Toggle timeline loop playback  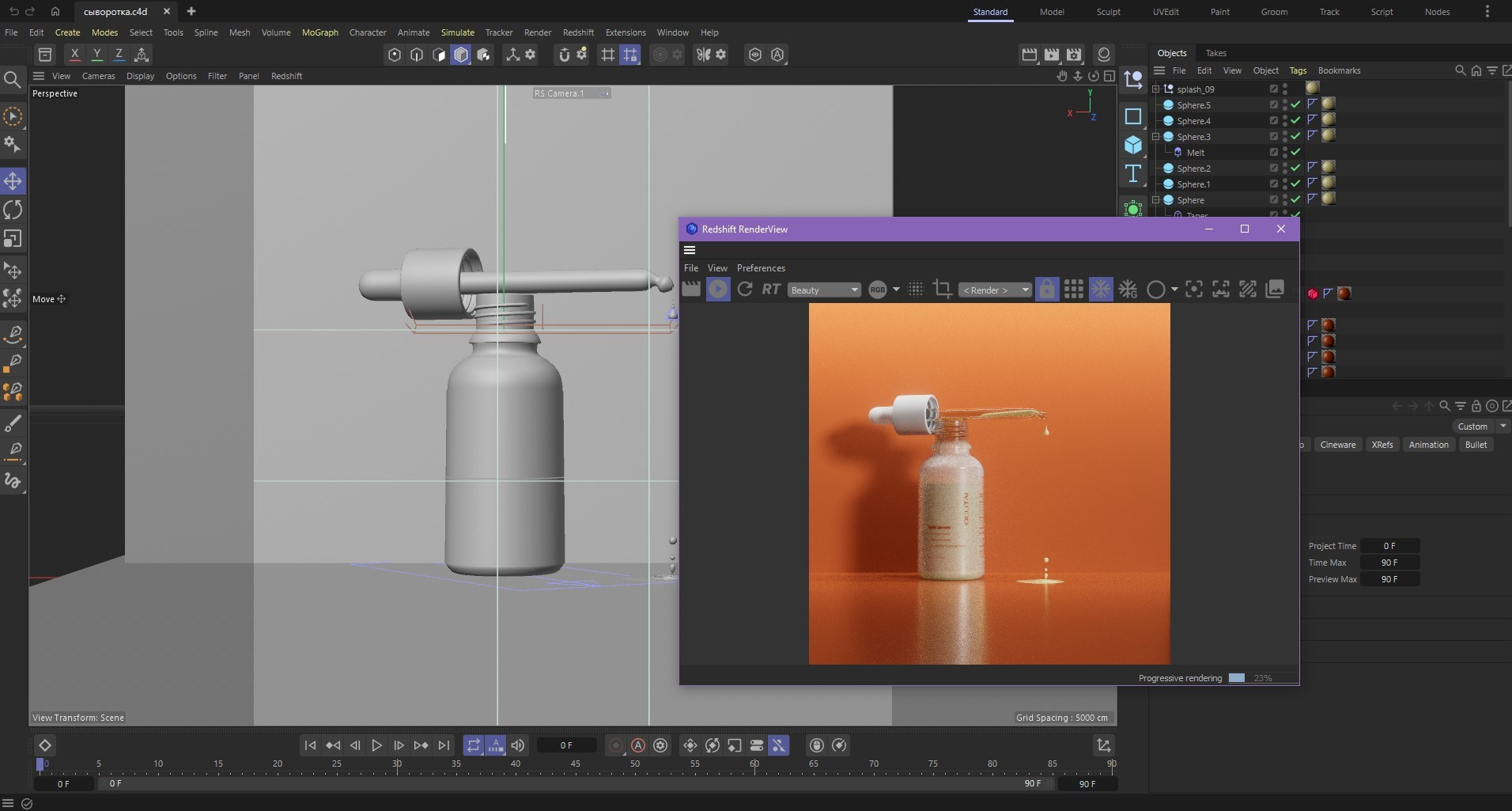coord(473,745)
